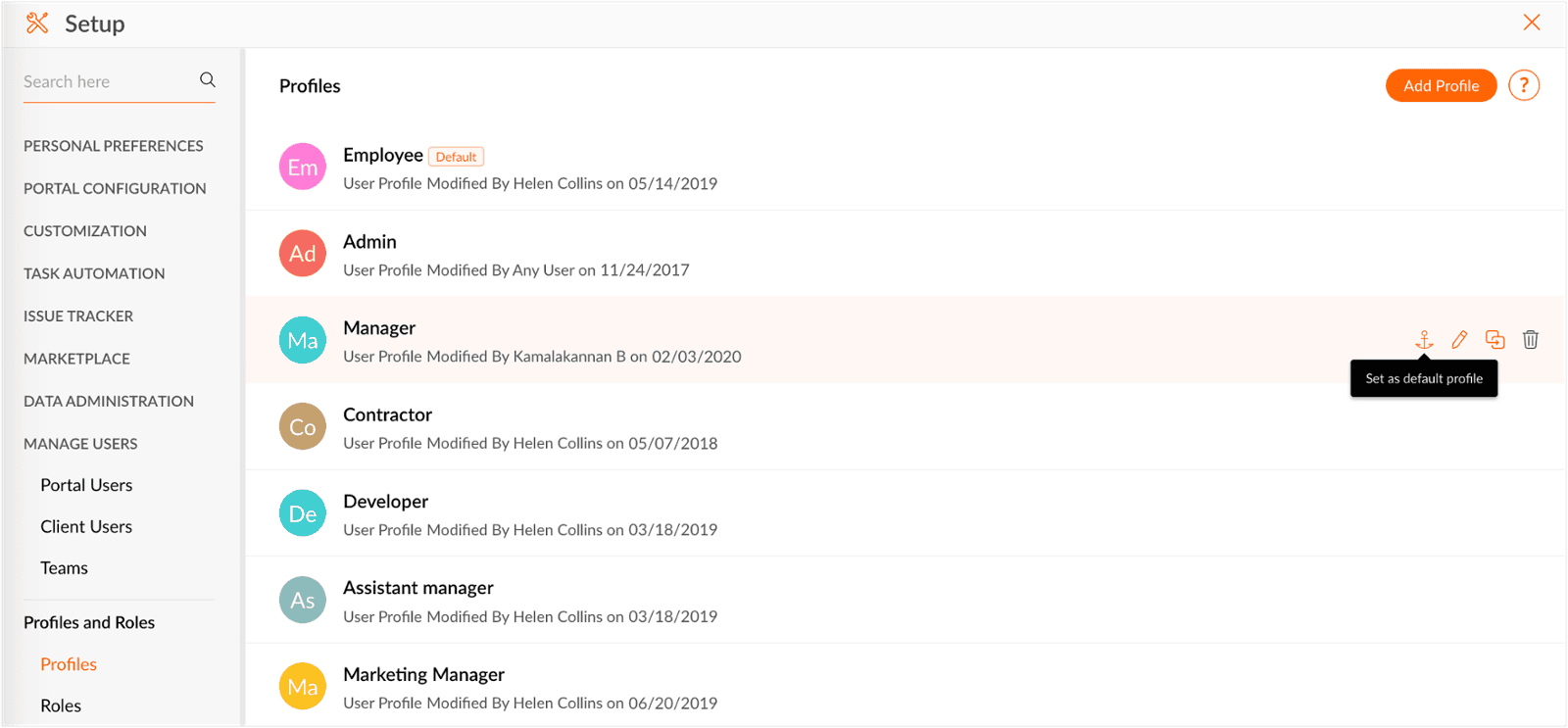Expand Task Automation section
The image size is (1568, 728).
point(94,273)
